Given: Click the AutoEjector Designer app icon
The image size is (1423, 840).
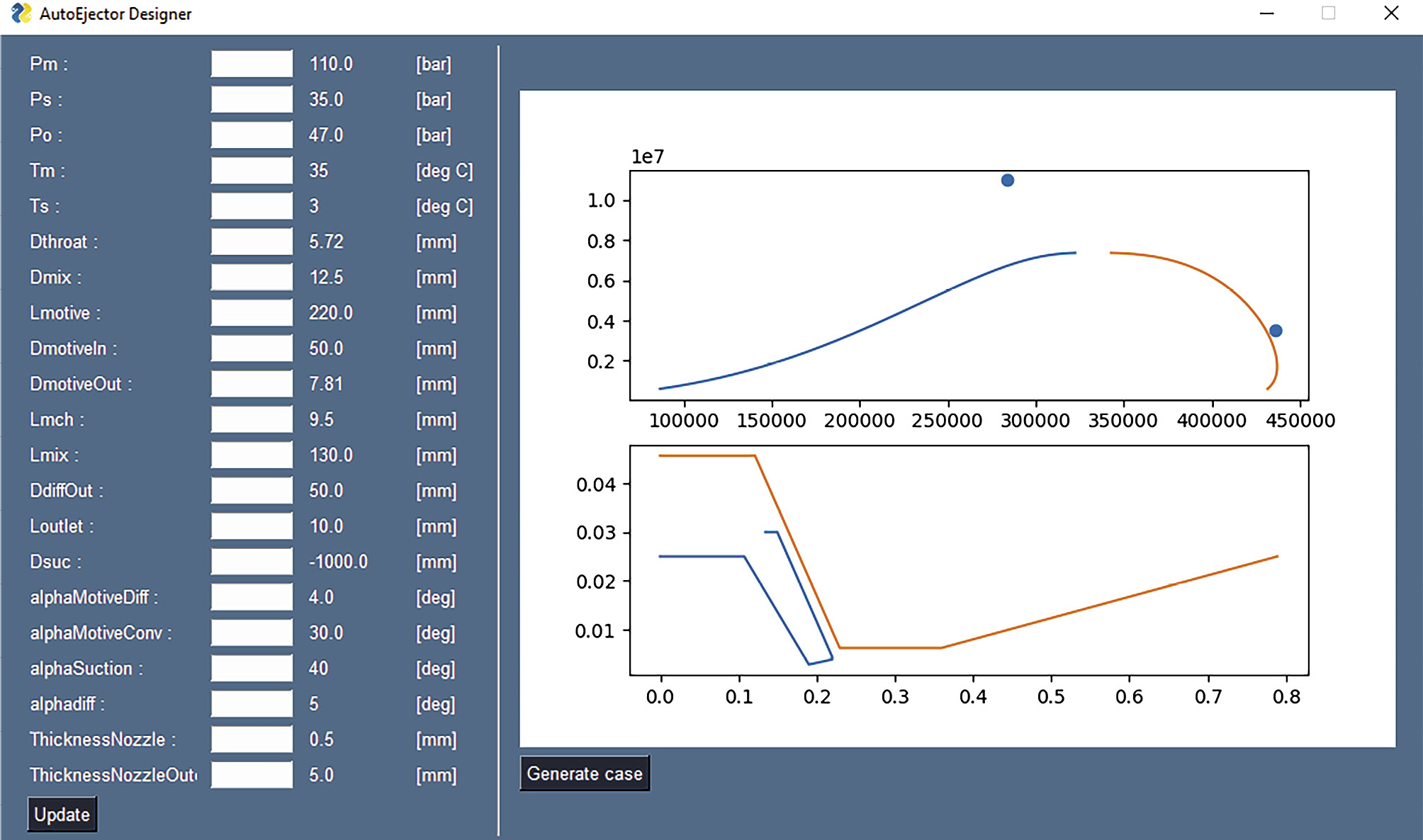Looking at the screenshot, I should (x=21, y=13).
